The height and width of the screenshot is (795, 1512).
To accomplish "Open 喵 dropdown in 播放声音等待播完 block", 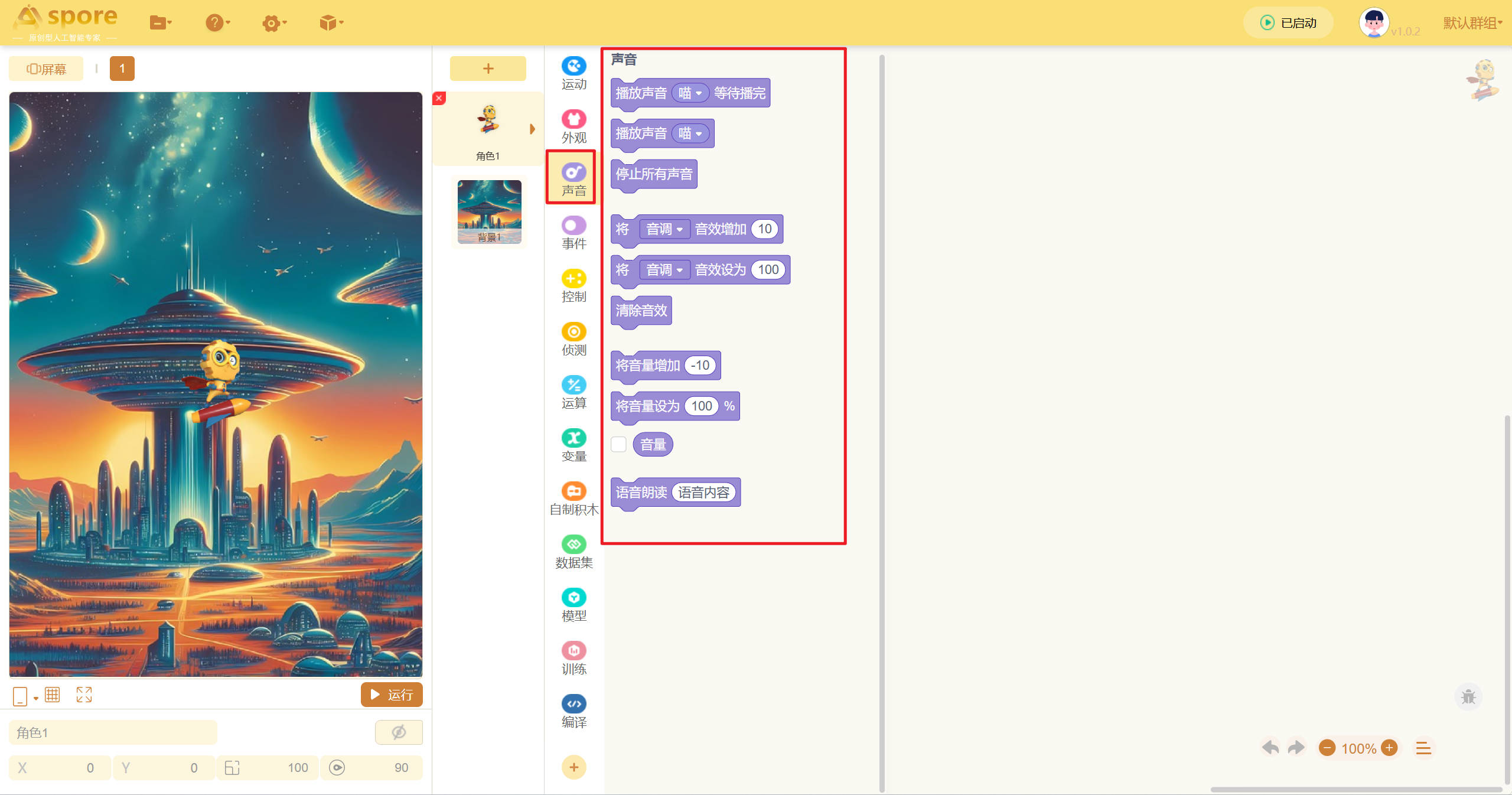I will [x=690, y=93].
